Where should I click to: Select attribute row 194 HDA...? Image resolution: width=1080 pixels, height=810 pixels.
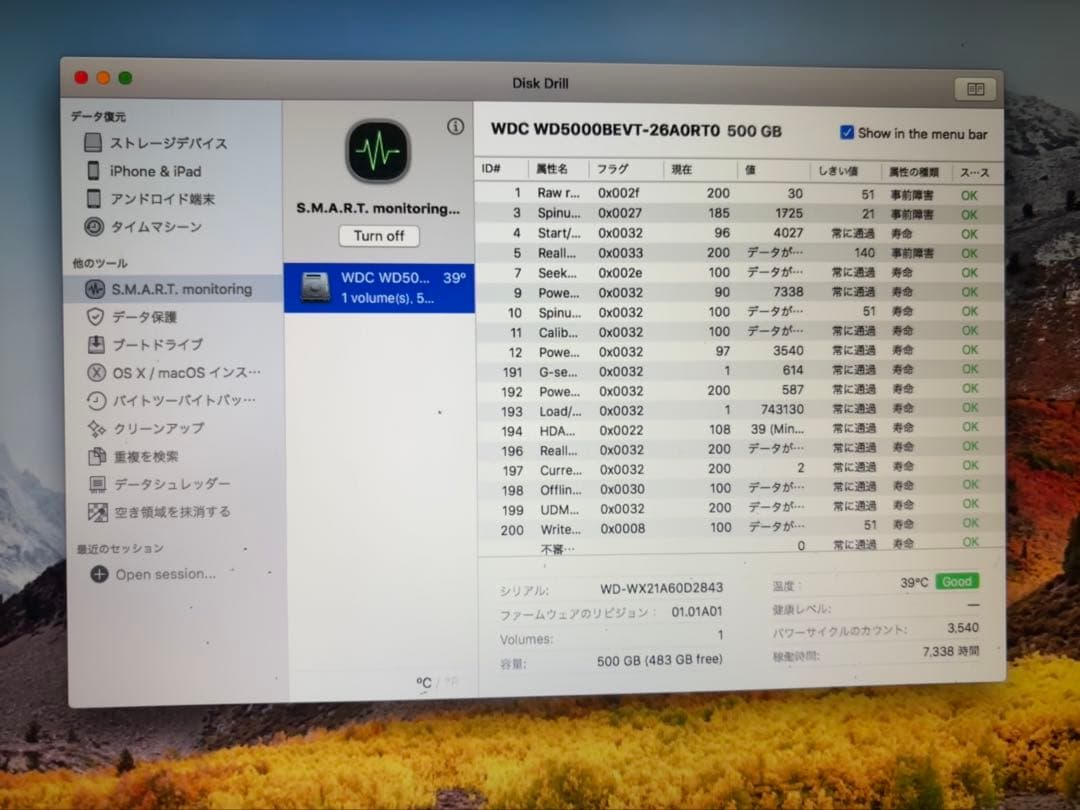[738, 430]
